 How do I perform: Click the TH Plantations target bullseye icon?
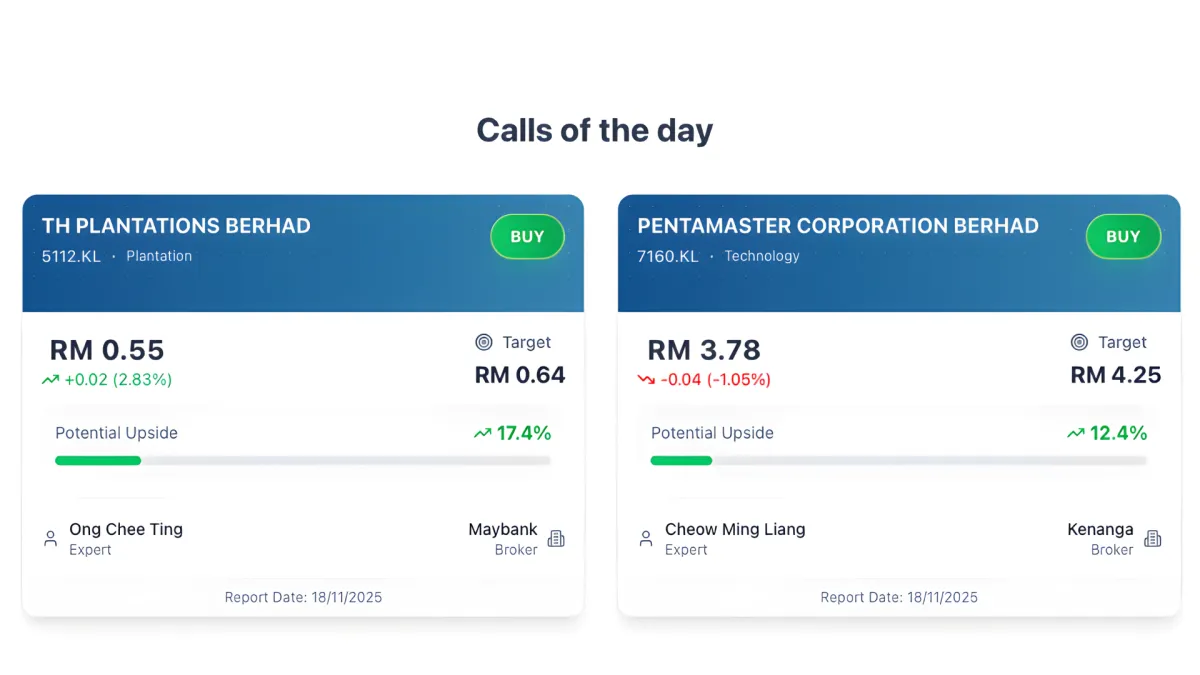tap(484, 342)
